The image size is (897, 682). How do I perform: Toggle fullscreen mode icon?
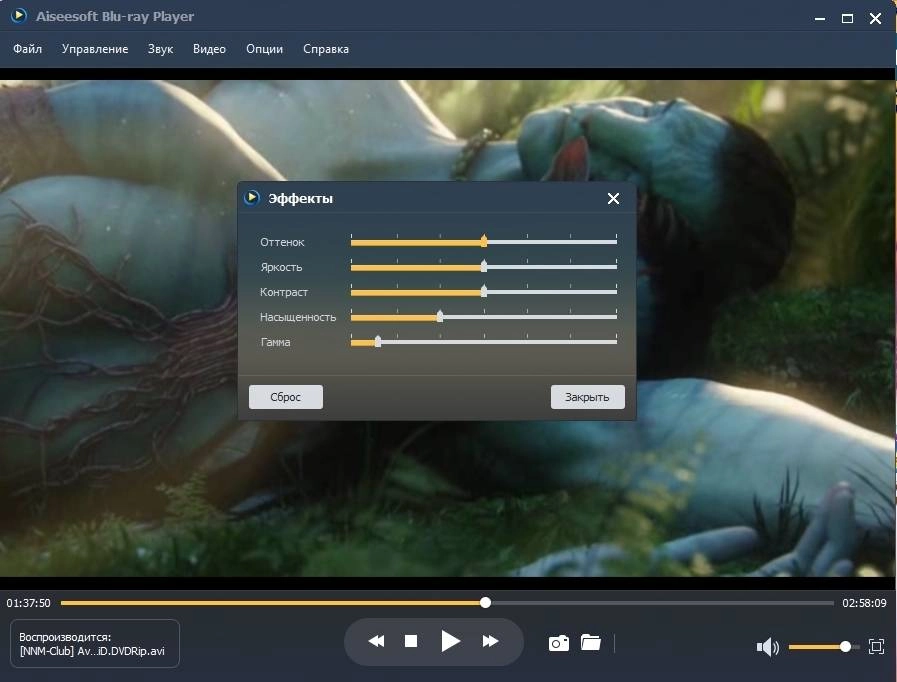point(876,647)
